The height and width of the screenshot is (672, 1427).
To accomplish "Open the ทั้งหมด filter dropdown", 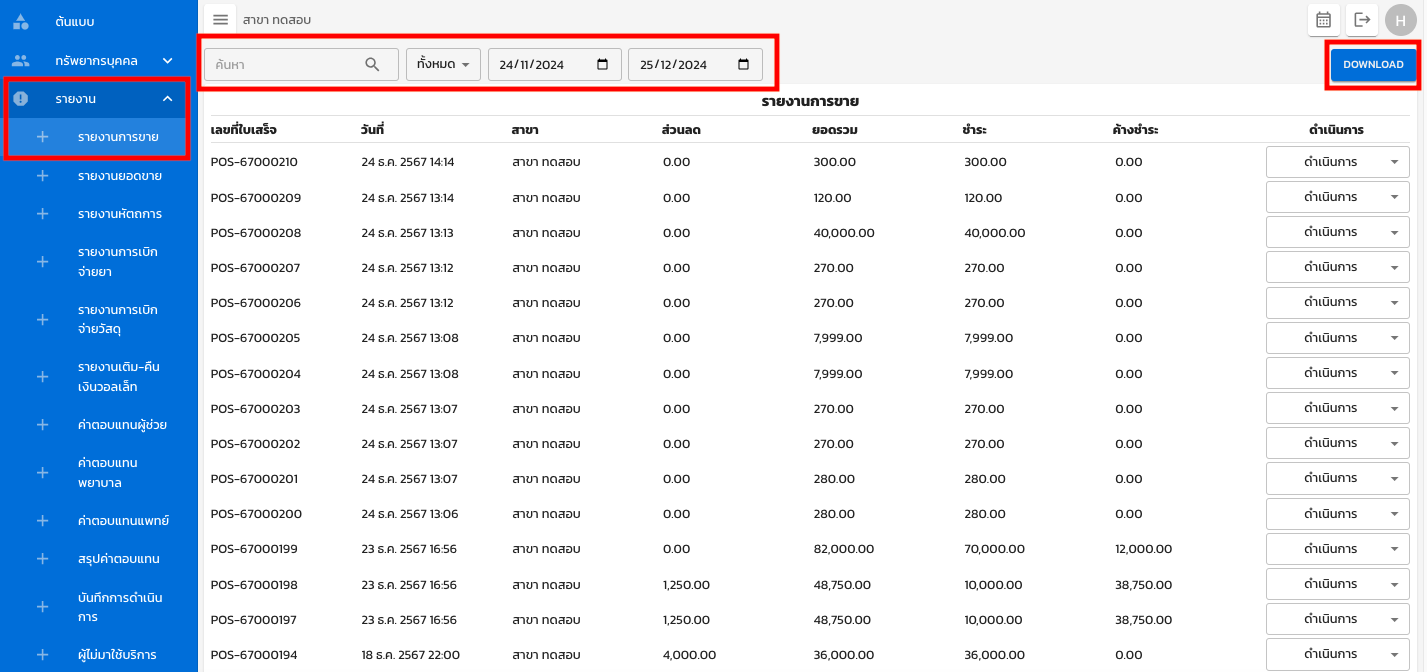I will click(x=444, y=65).
